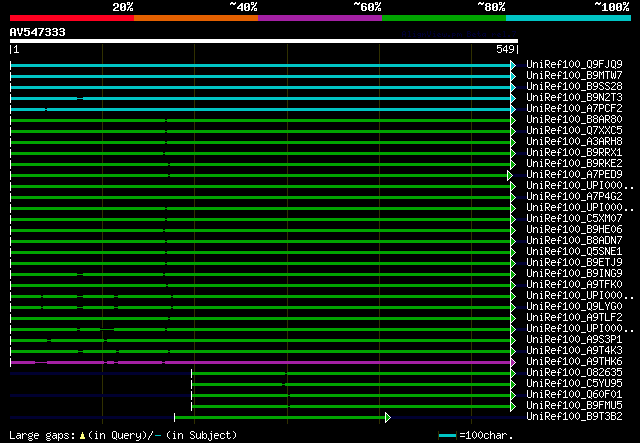This screenshot has height=443, width=640.
Task: Click the arrowhead ending the C5YU95 bar
Action: point(514,384)
